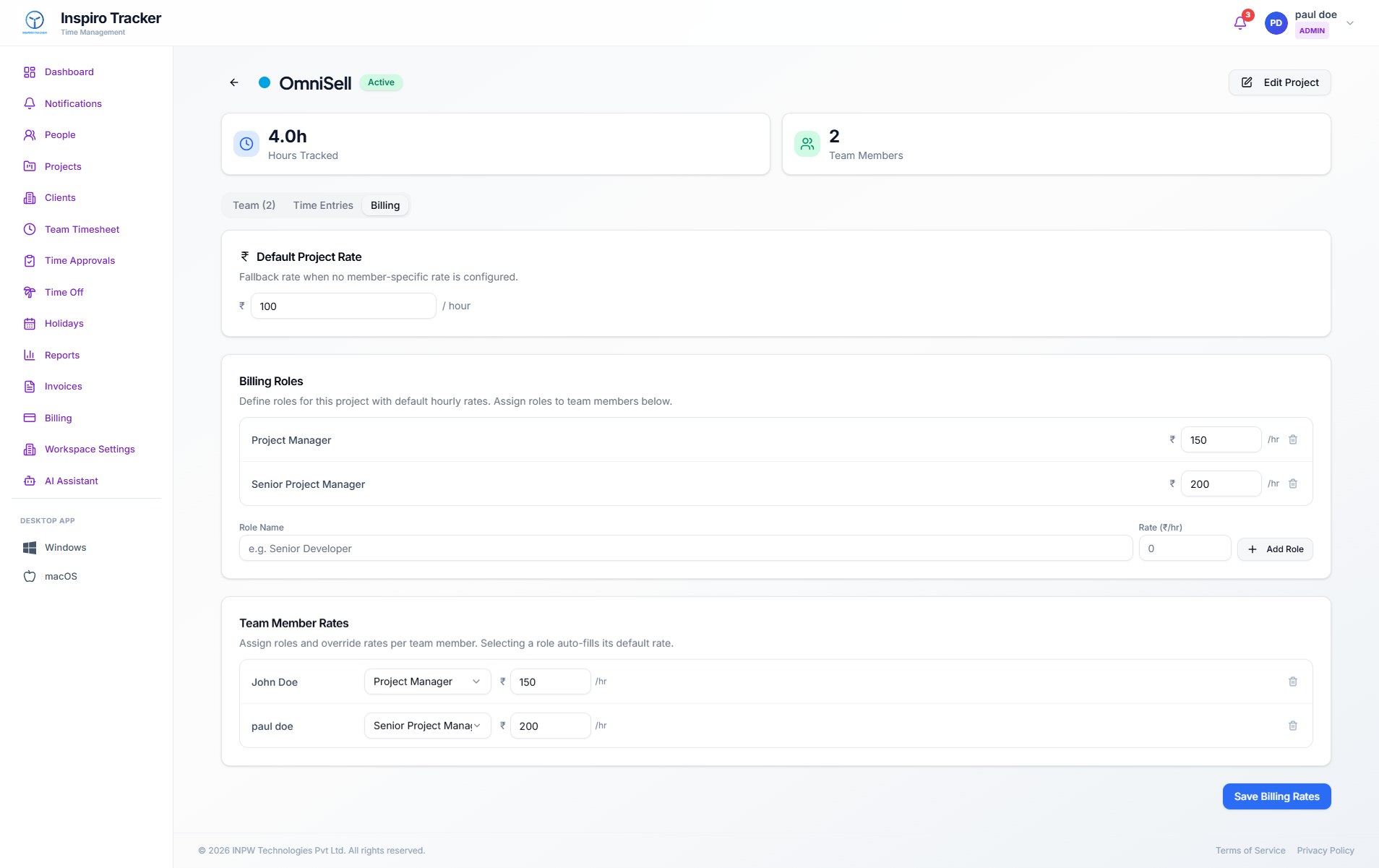Save the billing rates
The width and height of the screenshot is (1379, 868).
tap(1276, 796)
